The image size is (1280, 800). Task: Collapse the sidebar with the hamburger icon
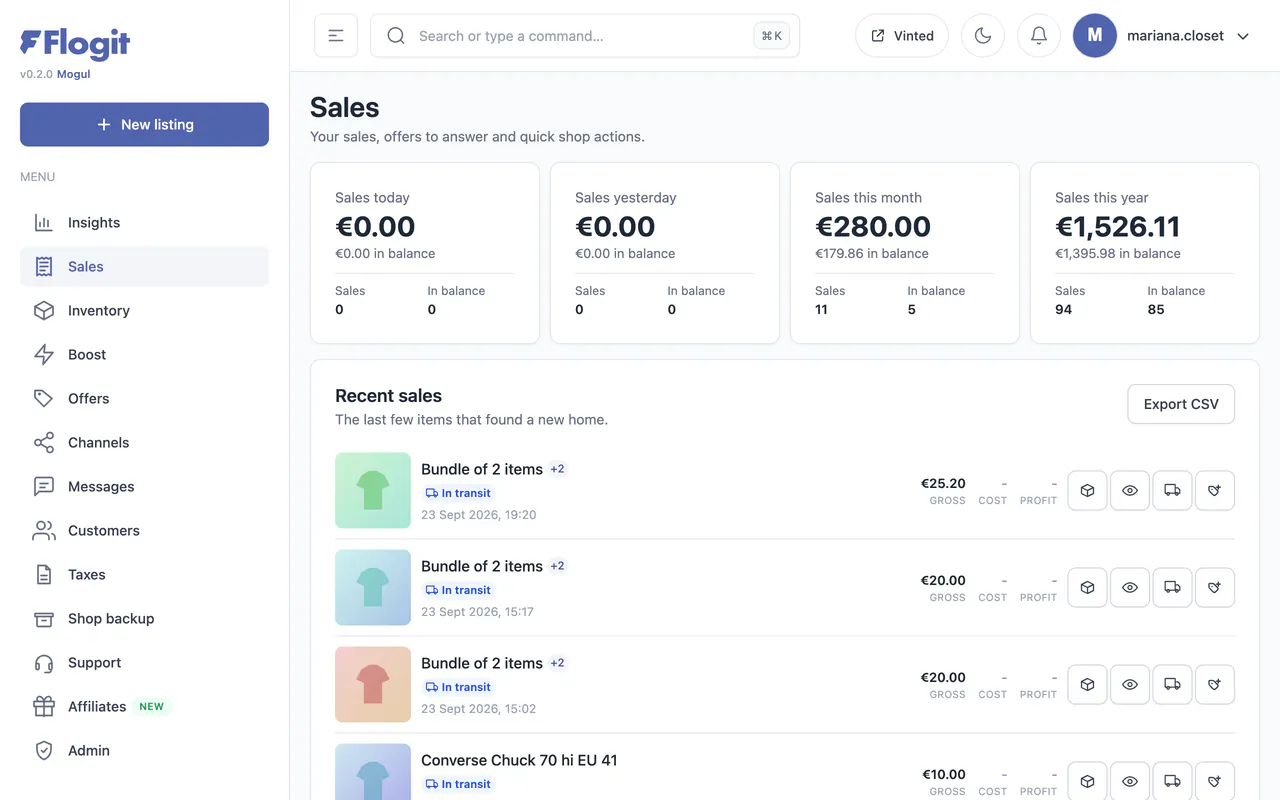(x=336, y=36)
